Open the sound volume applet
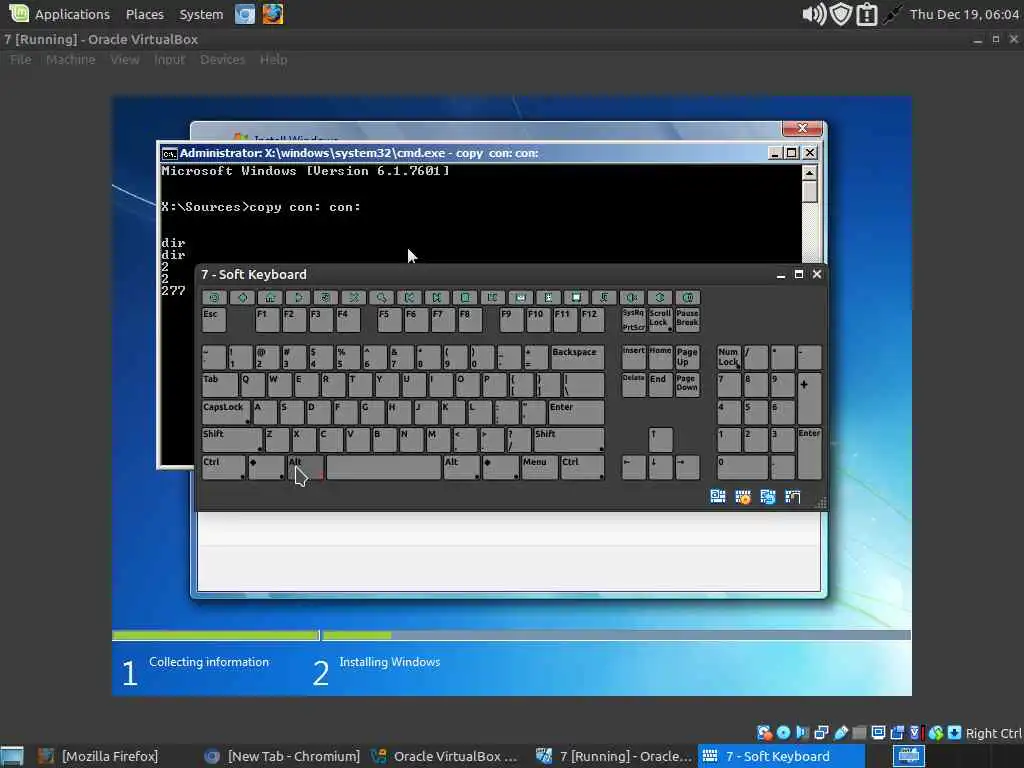This screenshot has width=1024, height=768. [814, 14]
